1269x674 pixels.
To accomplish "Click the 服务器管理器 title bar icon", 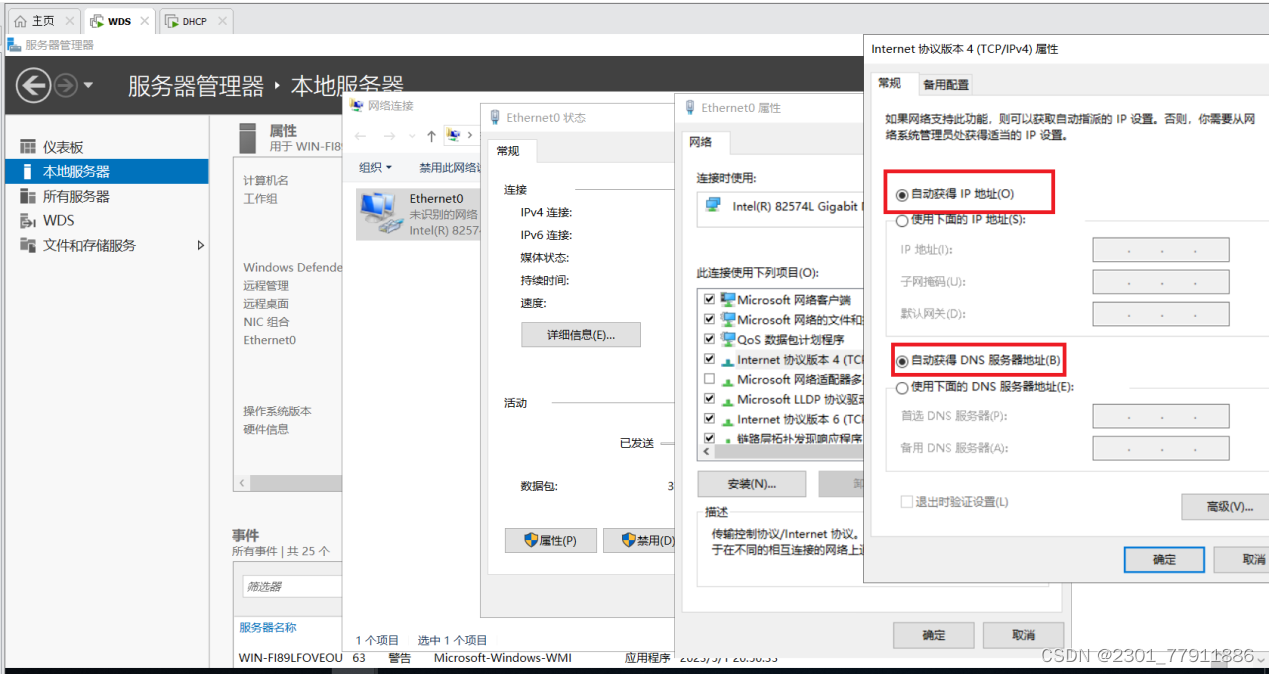I will tap(13, 45).
